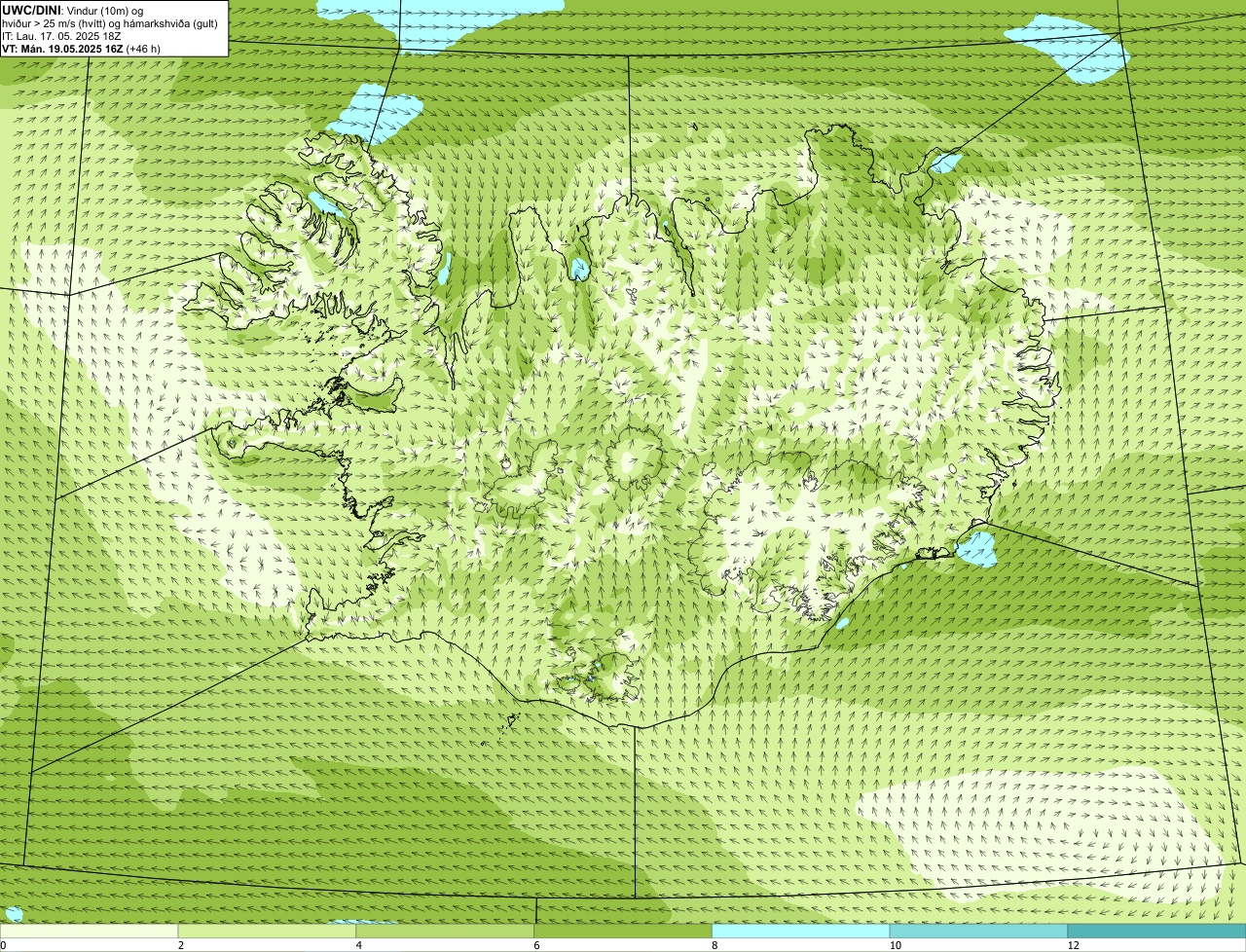Image resolution: width=1246 pixels, height=952 pixels.
Task: Click the 'UWC/DINI: Vindur (10m) og' title line
Action: click(72, 10)
